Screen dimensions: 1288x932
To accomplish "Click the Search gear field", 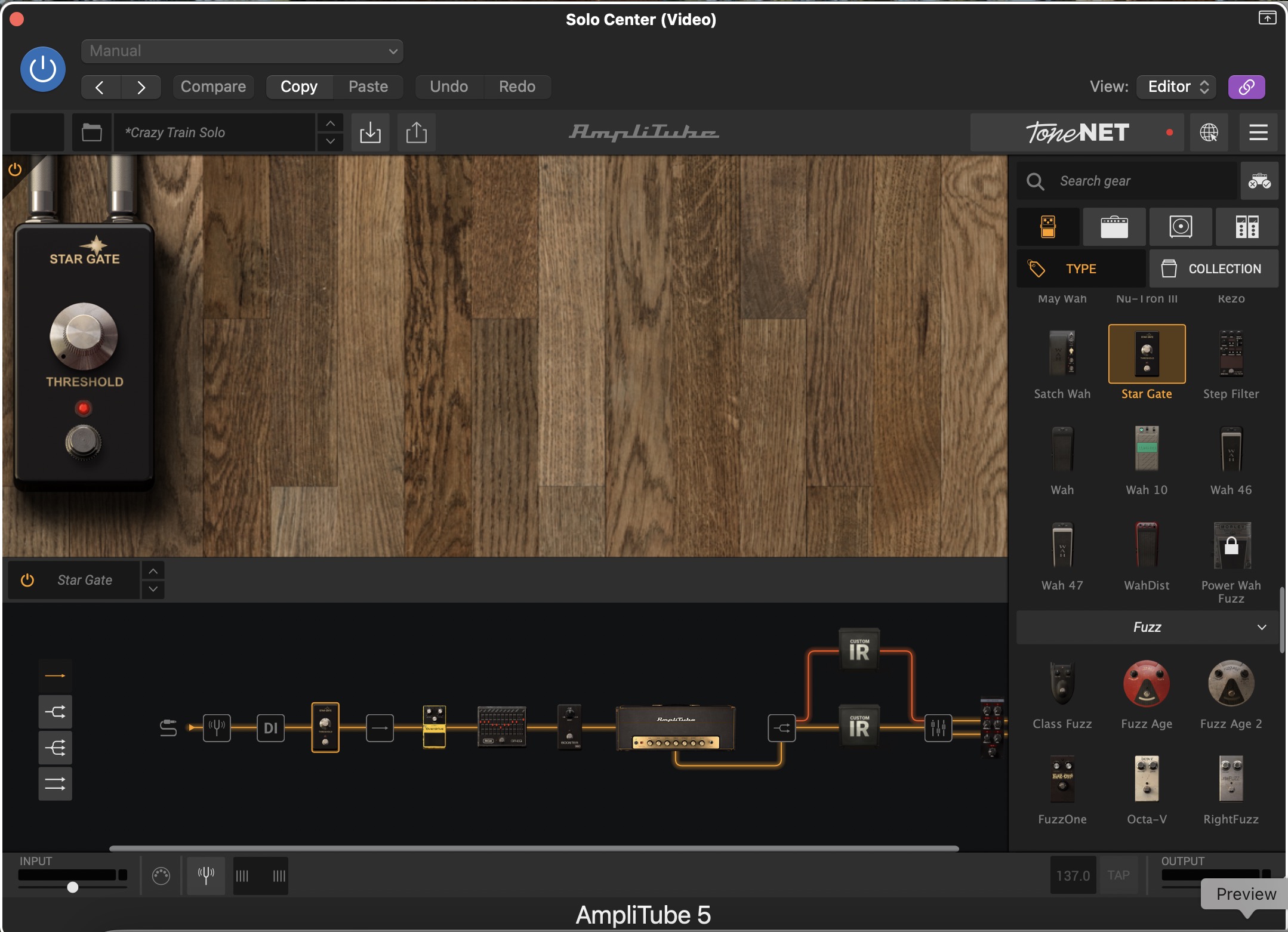I will (x=1127, y=181).
